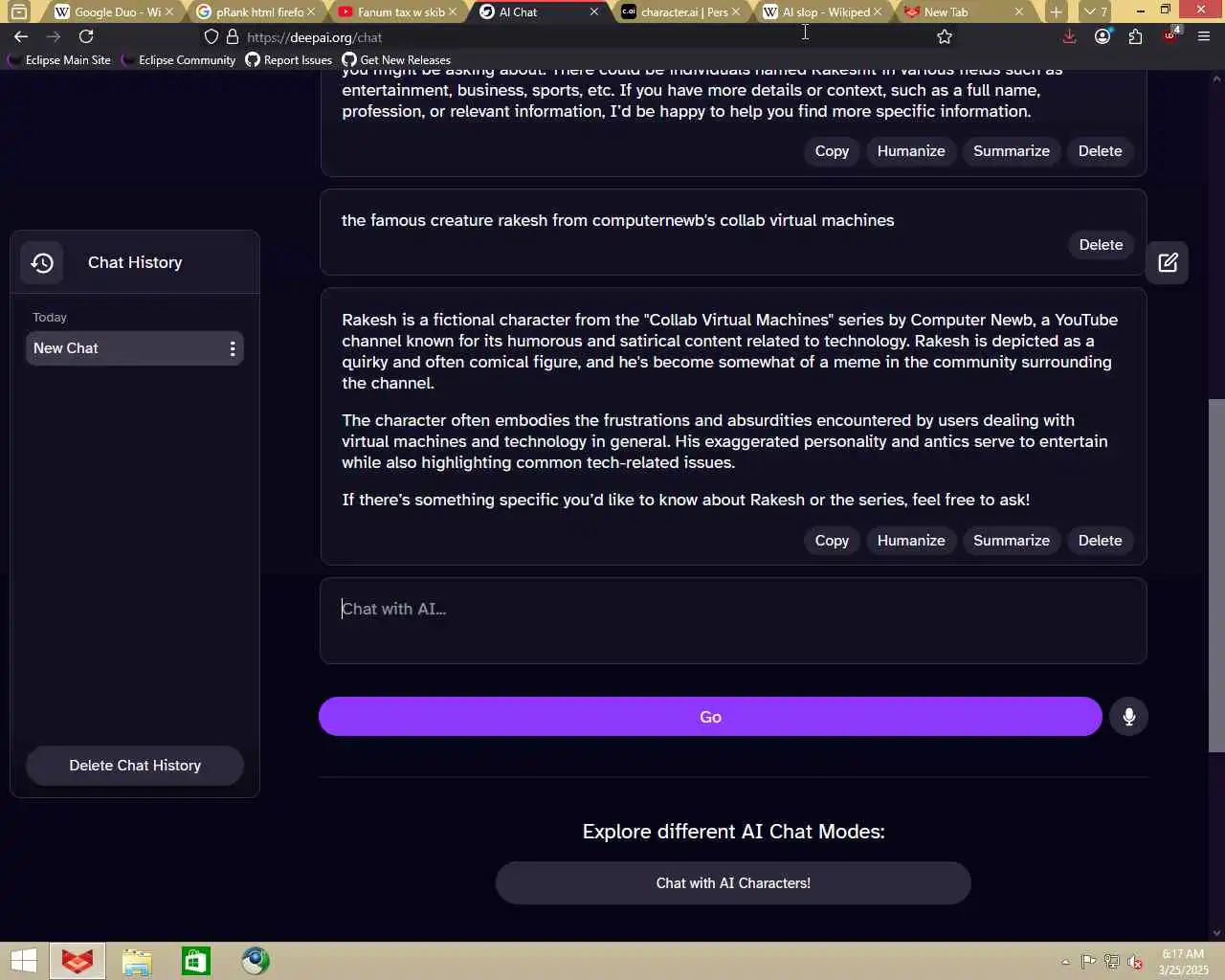
Task: Click the muted volume tray icon
Action: (x=1135, y=962)
